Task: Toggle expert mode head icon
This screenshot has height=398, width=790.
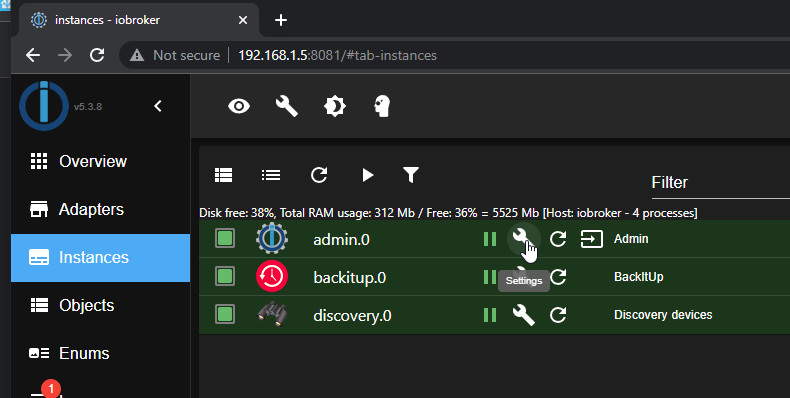Action: click(382, 106)
